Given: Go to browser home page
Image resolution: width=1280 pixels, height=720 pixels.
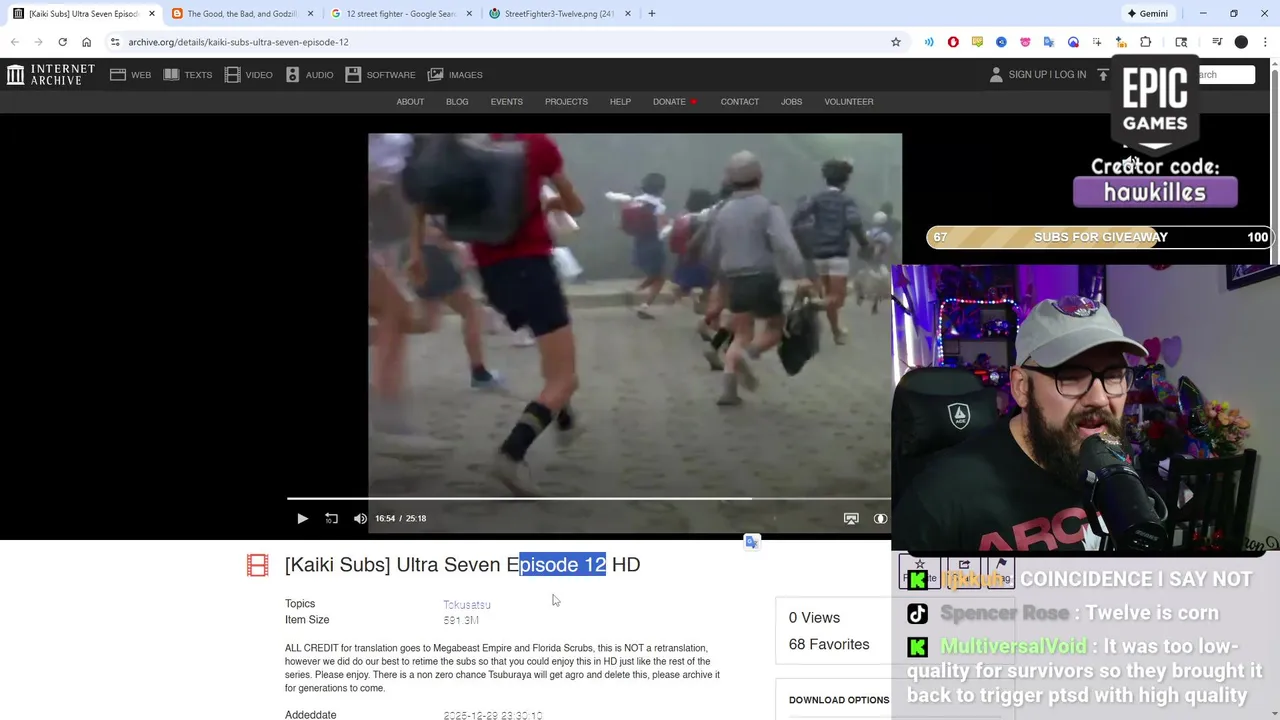Looking at the screenshot, I should [x=87, y=42].
